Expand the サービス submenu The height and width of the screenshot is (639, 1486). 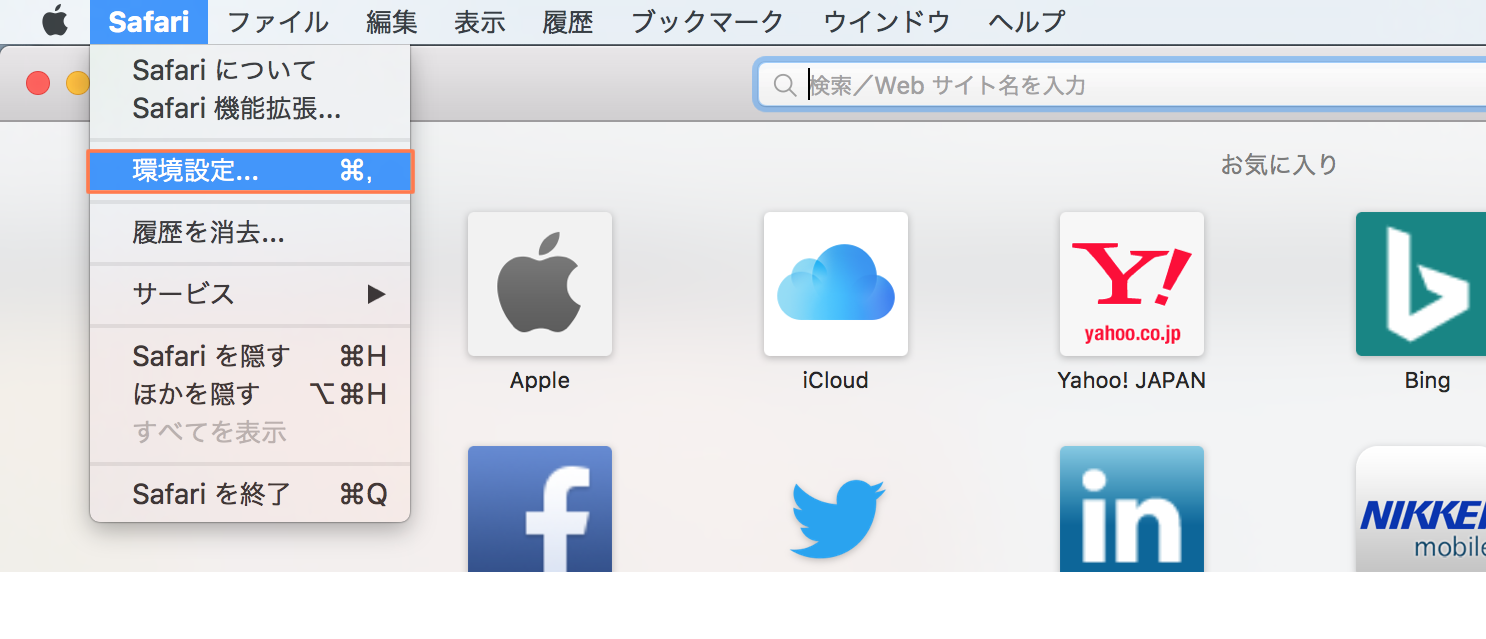(x=250, y=294)
